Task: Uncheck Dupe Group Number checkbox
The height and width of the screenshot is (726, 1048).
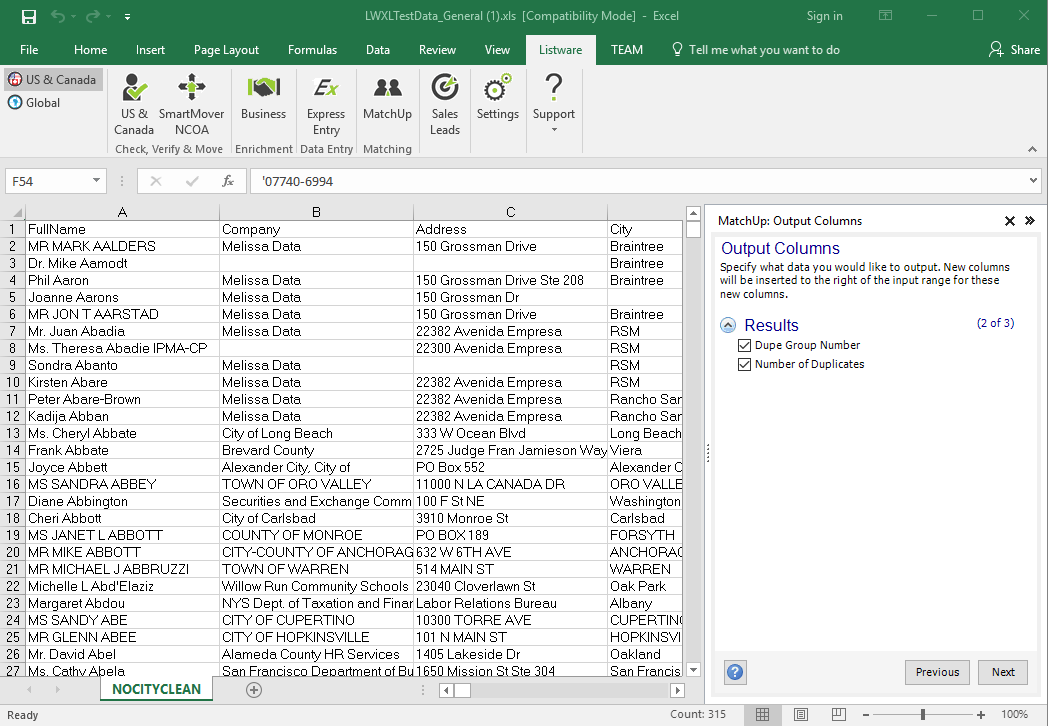Action: tap(744, 345)
